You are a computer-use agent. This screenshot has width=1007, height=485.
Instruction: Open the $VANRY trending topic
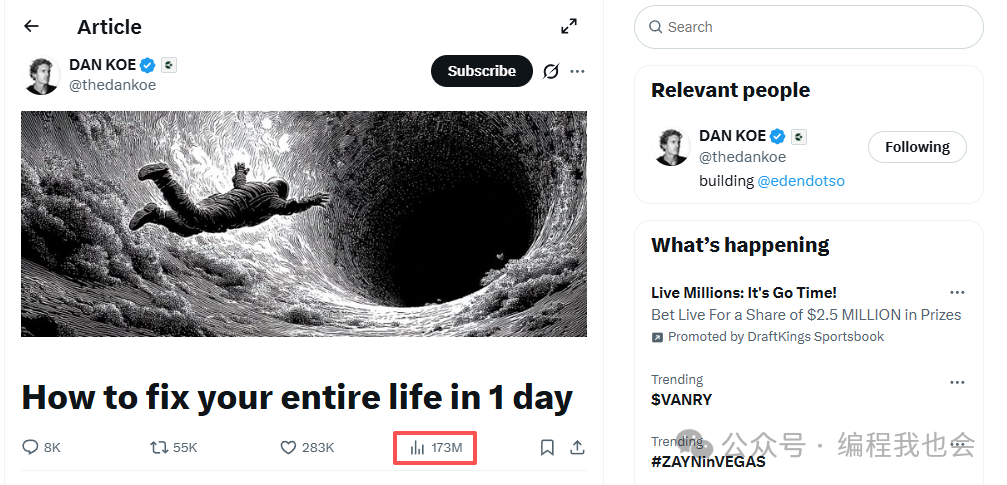pos(682,399)
